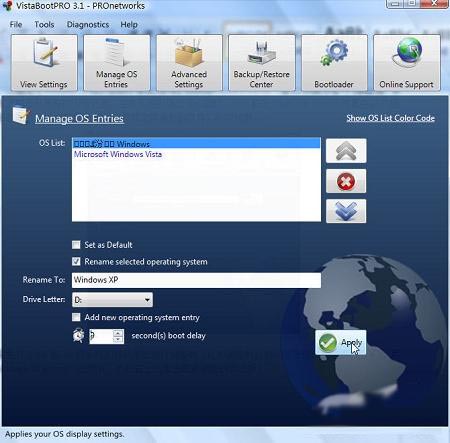450x443 pixels.
Task: Open the Tools menu
Action: [x=44, y=25]
